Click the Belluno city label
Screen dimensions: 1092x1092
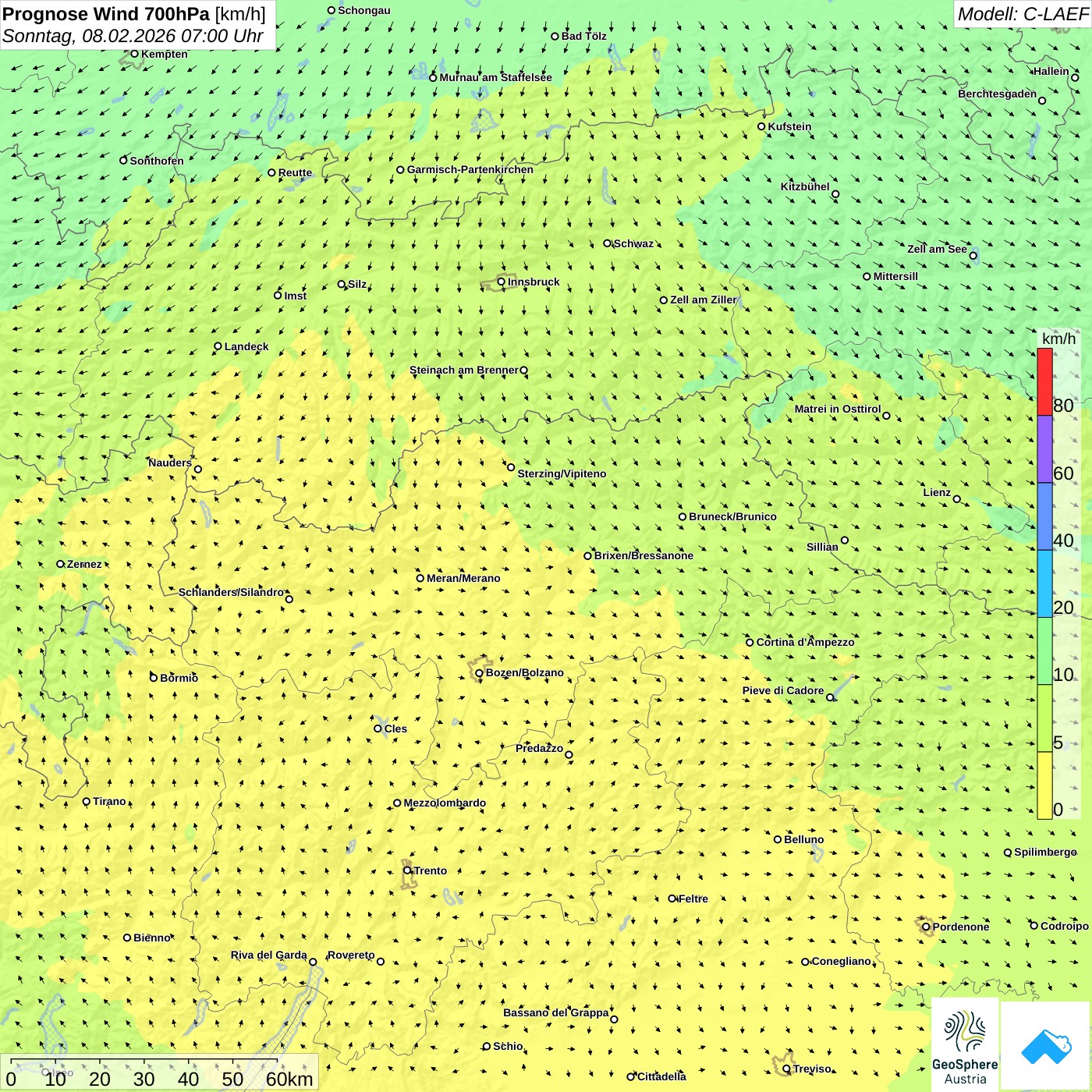point(803,839)
